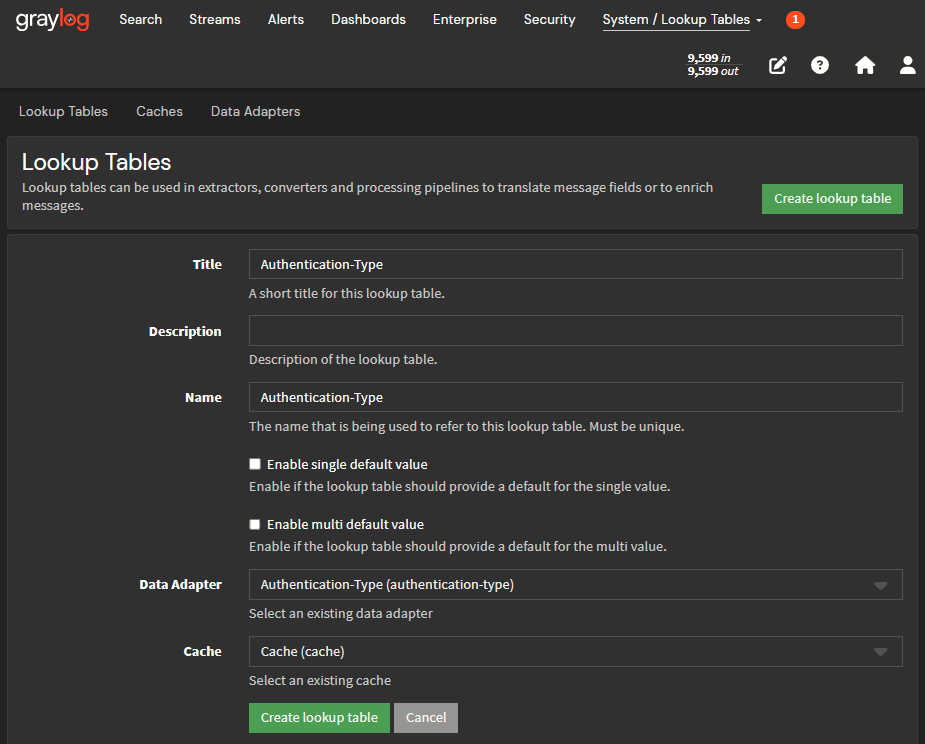Screen dimensions: 925x744
Task: Open the Dashboards menu item
Action: (368, 20)
